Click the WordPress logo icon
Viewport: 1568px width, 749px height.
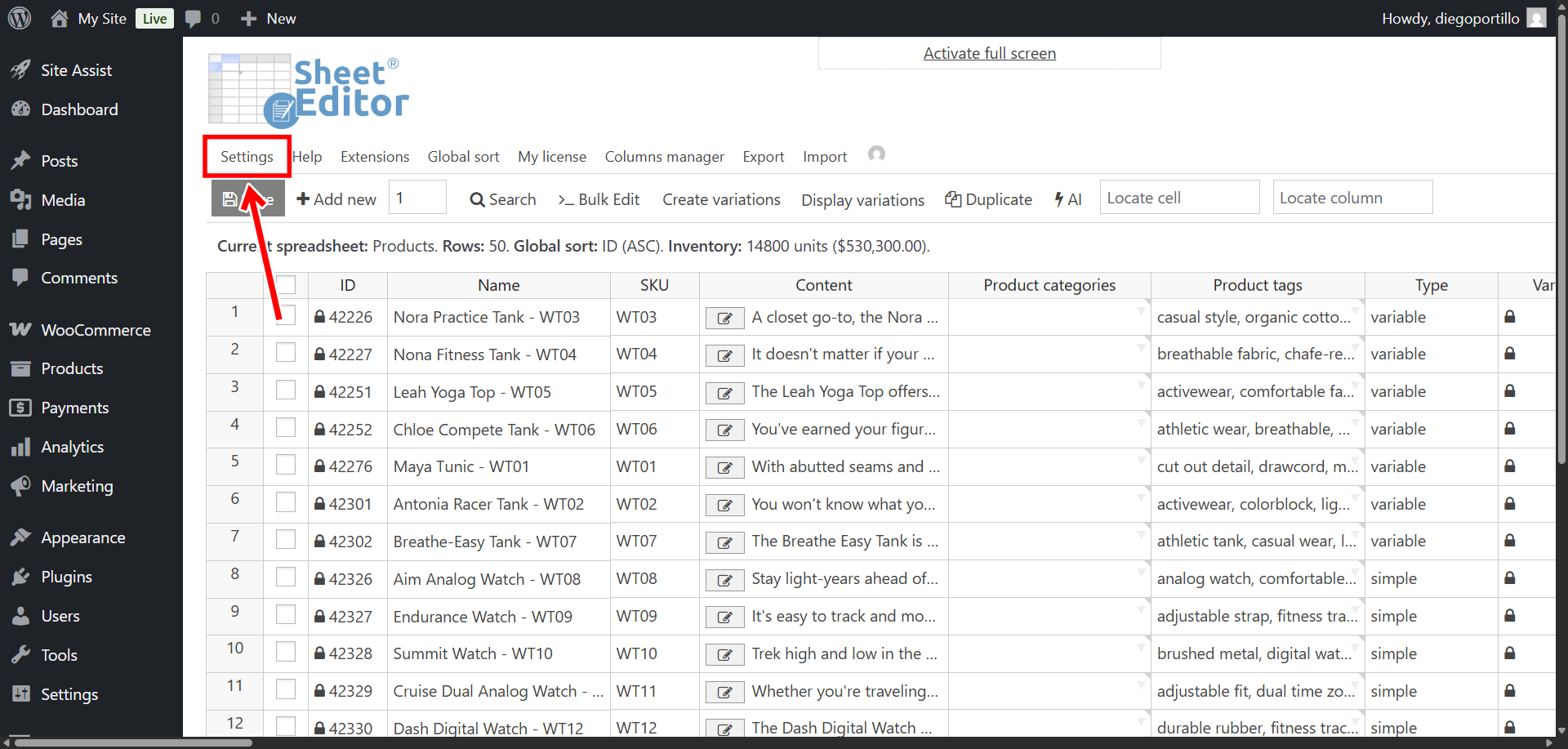pyautogui.click(x=20, y=18)
